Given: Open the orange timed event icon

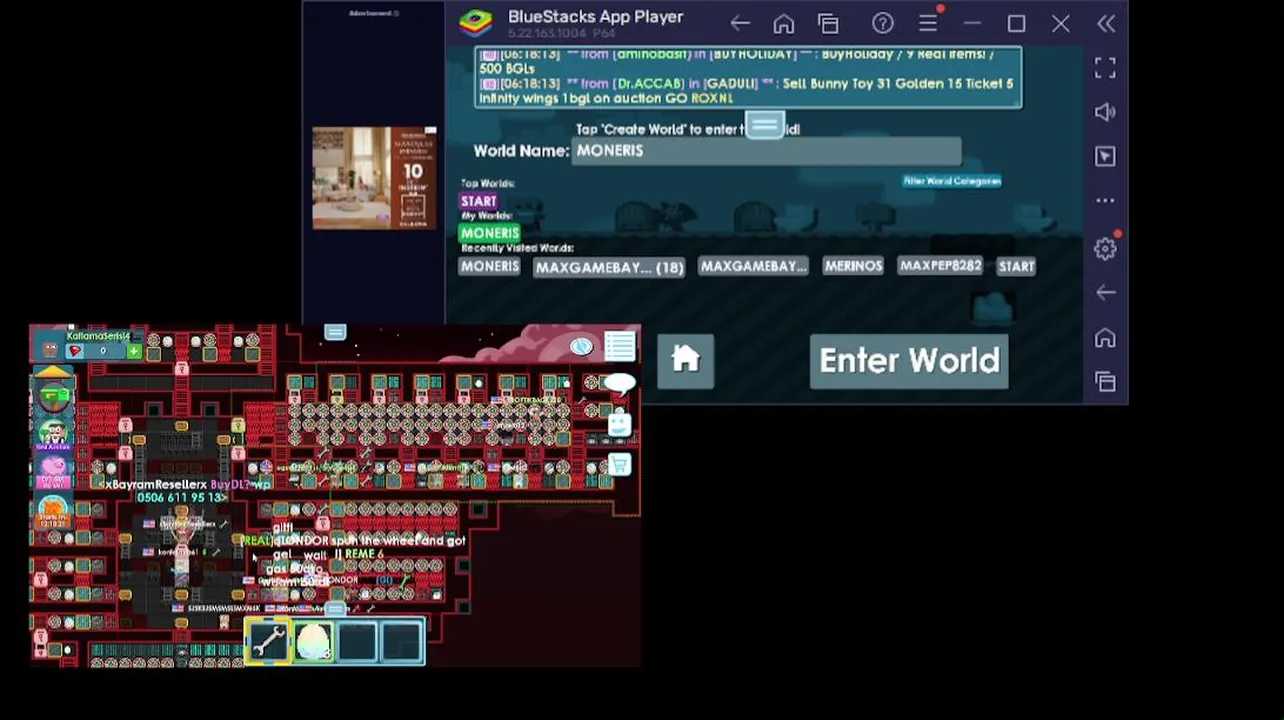Looking at the screenshot, I should point(53,511).
